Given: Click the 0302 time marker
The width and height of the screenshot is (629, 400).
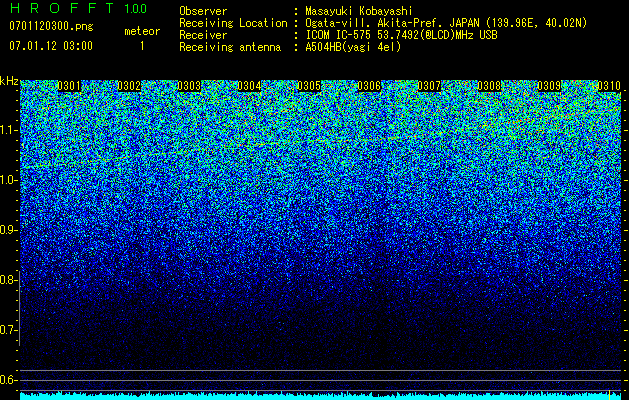Looking at the screenshot, I should [x=129, y=86].
